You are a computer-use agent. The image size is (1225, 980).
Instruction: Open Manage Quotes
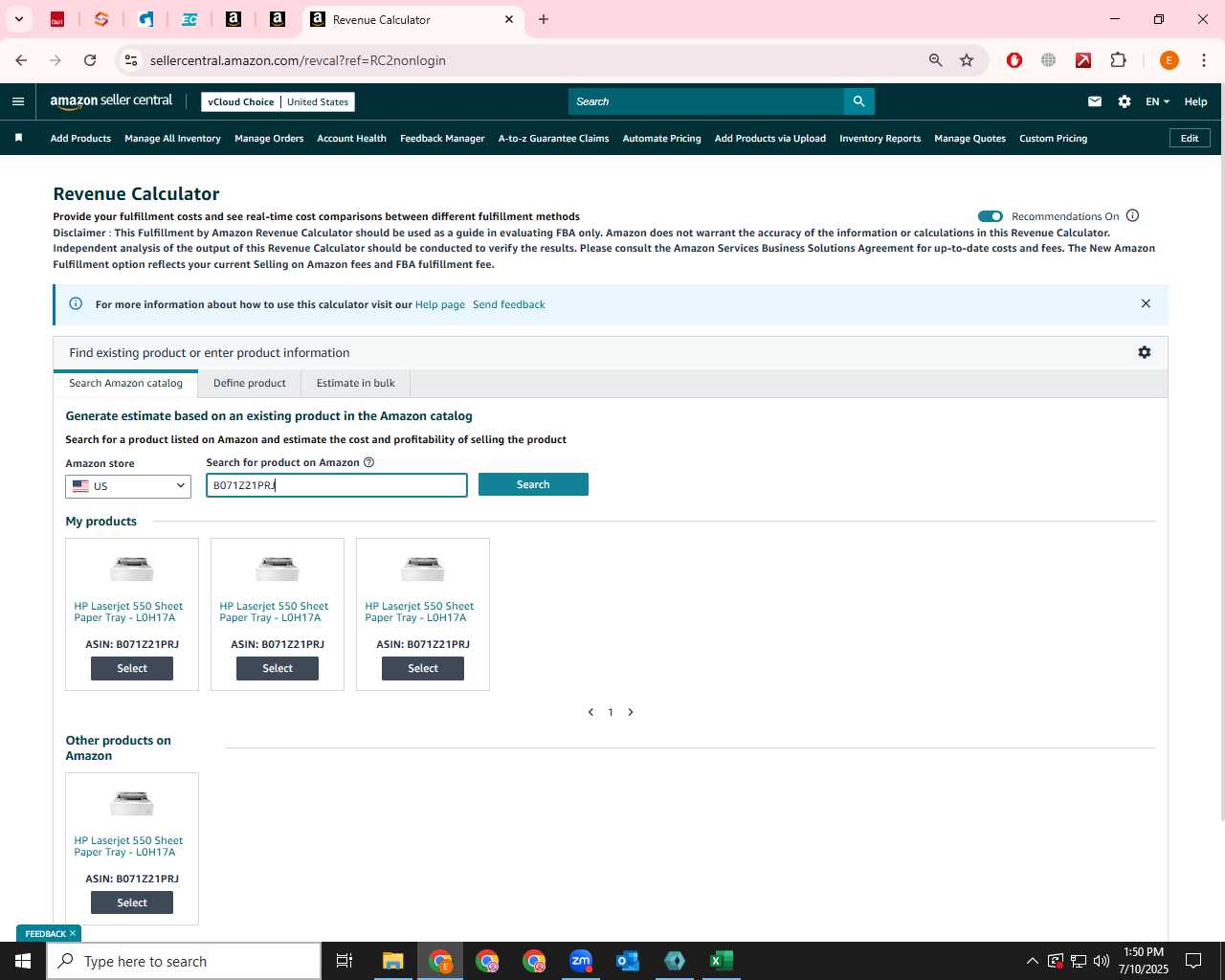tap(969, 138)
